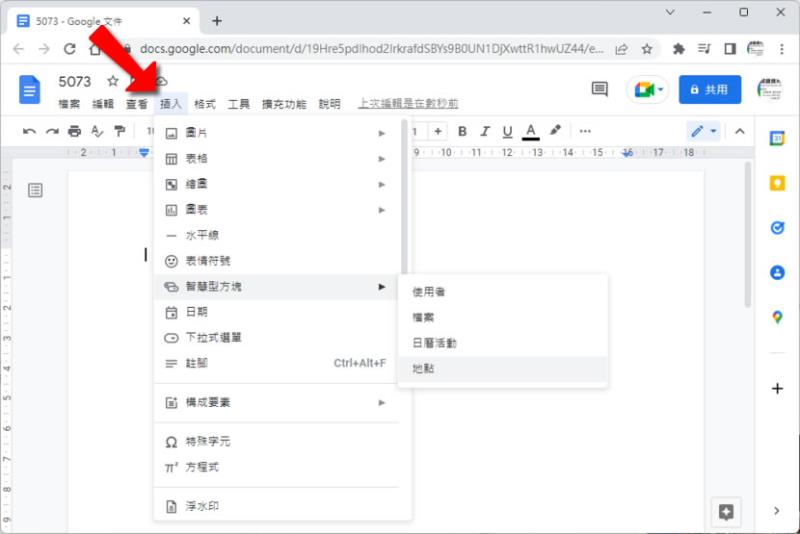Open Google Maps side panel
This screenshot has width=800, height=534.
[777, 317]
